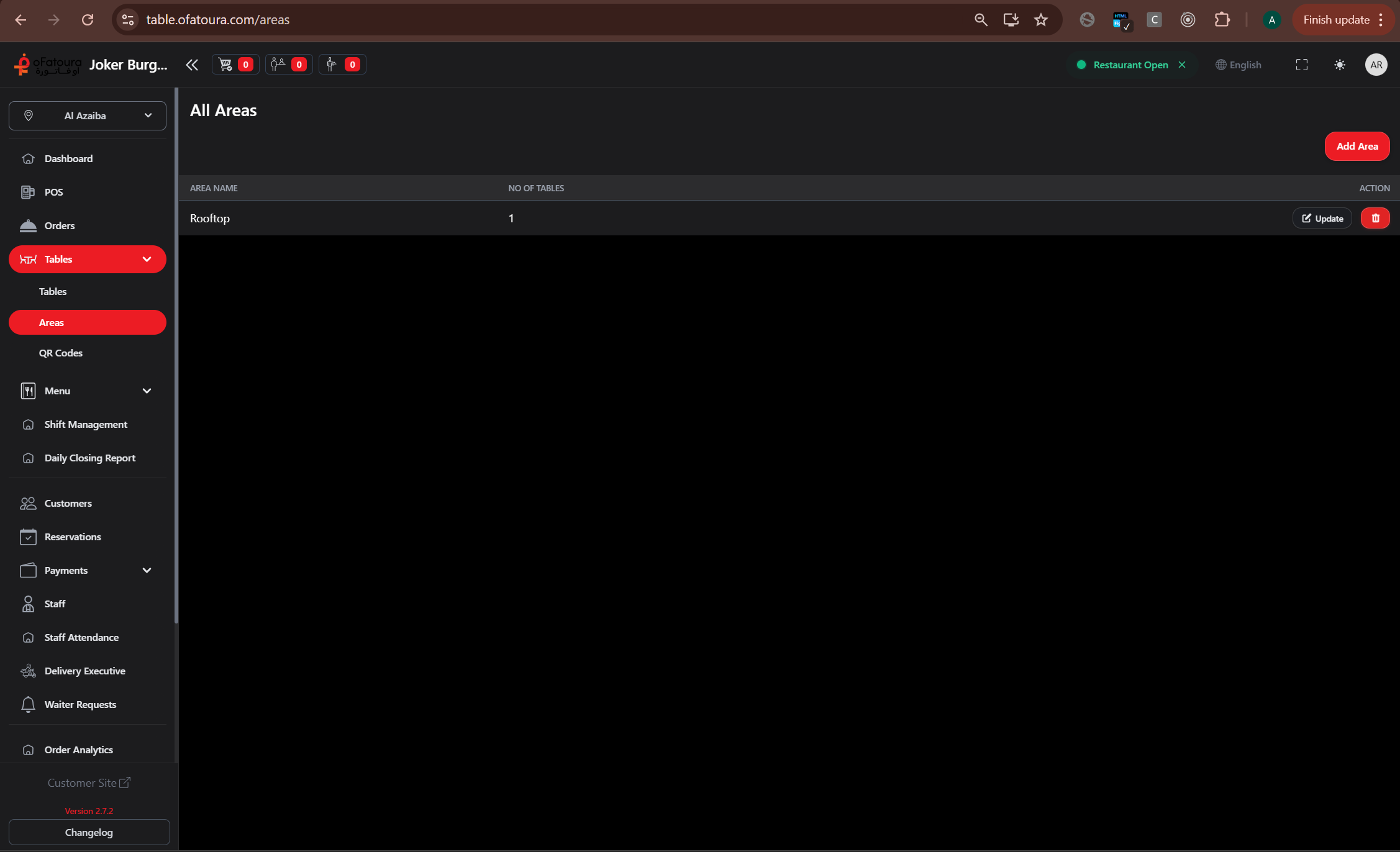Click Update for Rooftop area

1322,218
